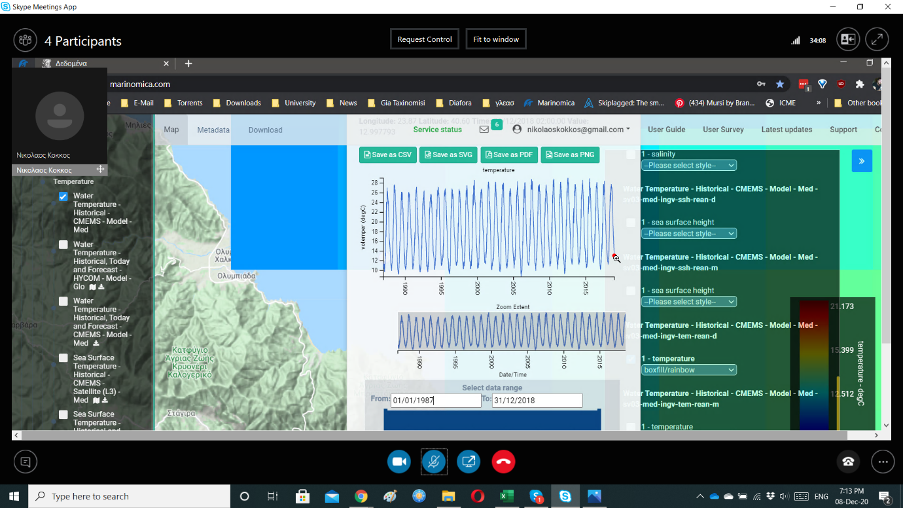Open the conversation chat panel icon

(x=26, y=461)
